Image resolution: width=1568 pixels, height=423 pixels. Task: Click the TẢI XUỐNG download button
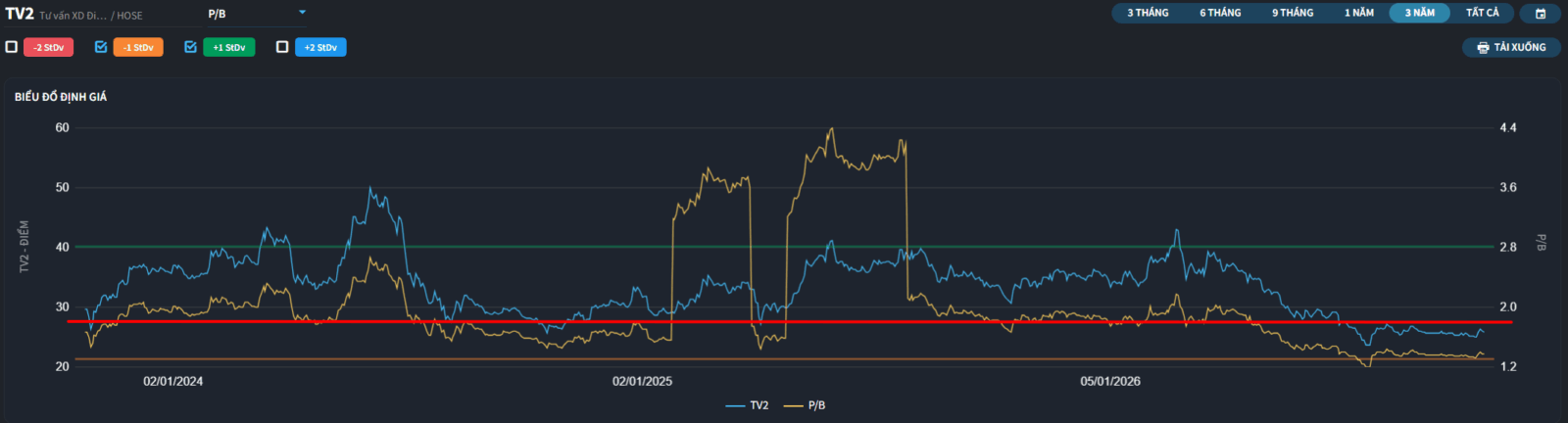coord(1511,47)
